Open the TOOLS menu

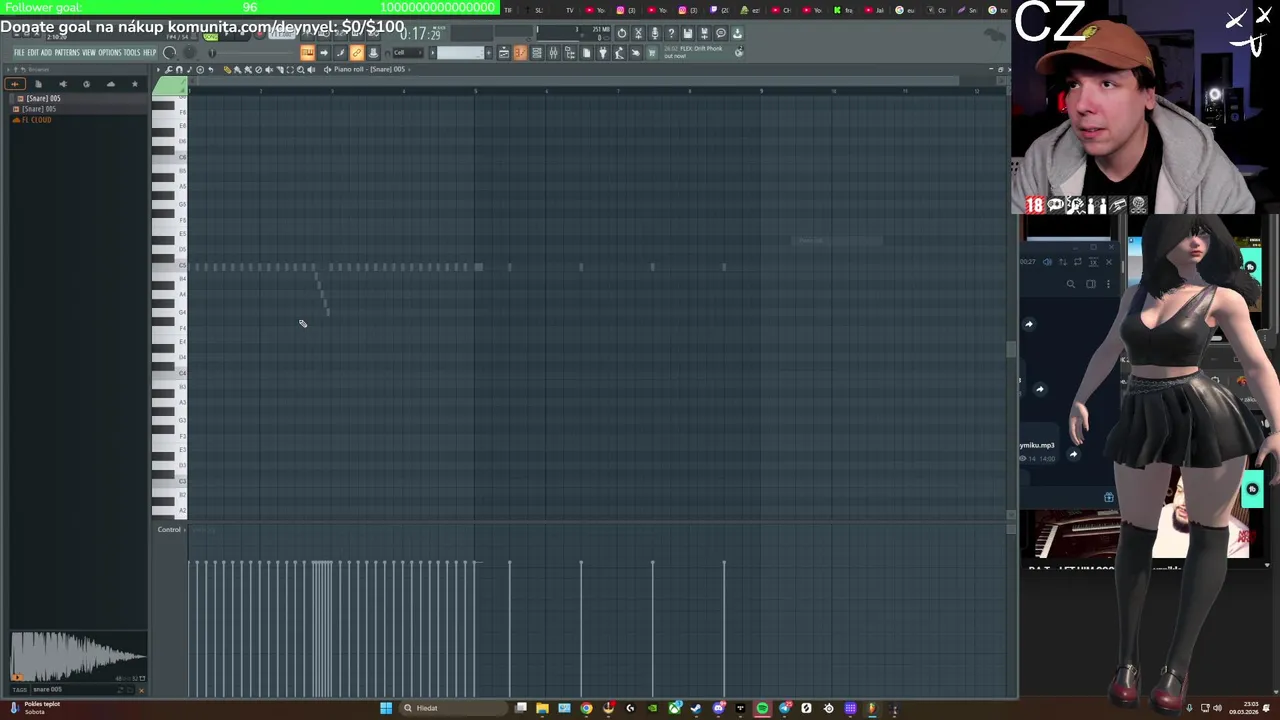pos(132,52)
